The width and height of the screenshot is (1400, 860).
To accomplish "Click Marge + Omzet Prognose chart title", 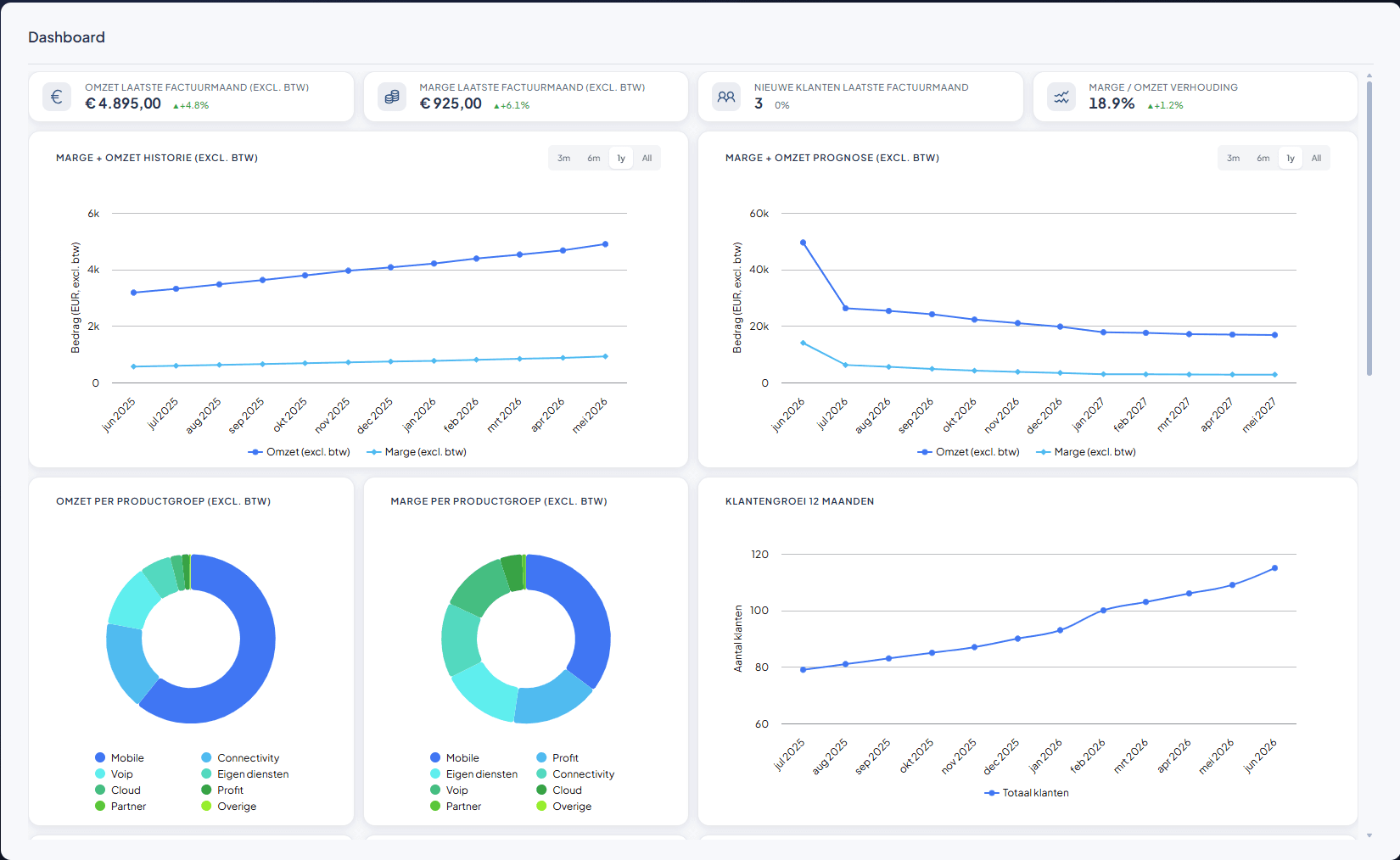I will point(832,158).
